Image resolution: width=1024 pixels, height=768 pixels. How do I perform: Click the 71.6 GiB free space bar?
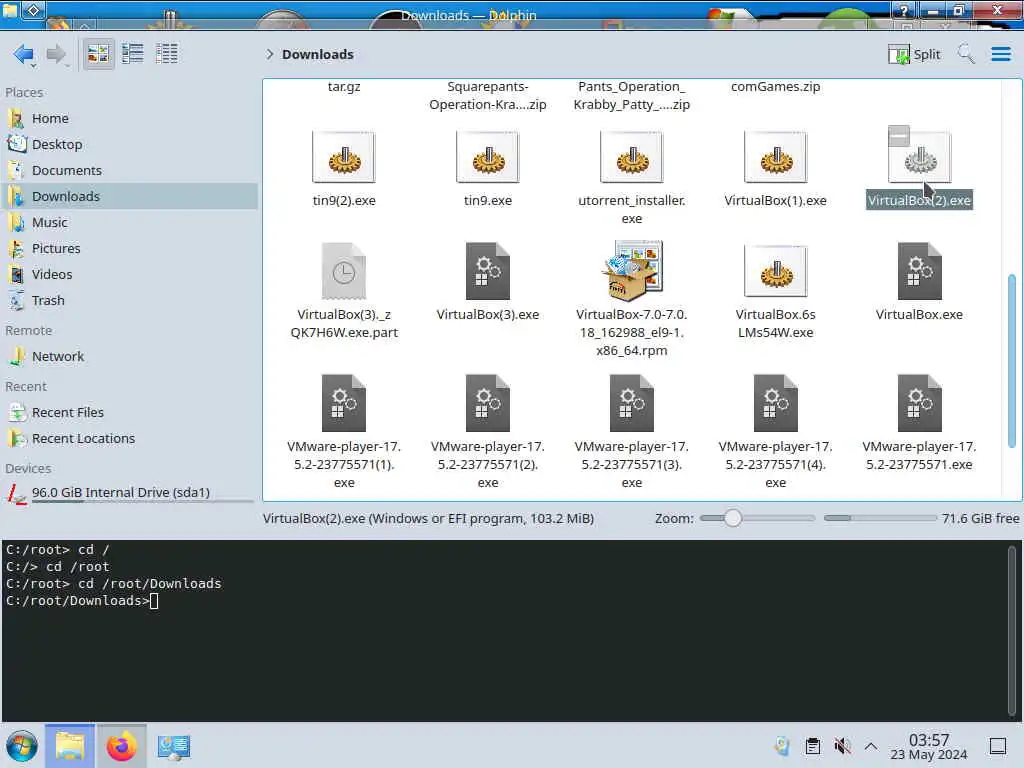pyautogui.click(x=879, y=518)
